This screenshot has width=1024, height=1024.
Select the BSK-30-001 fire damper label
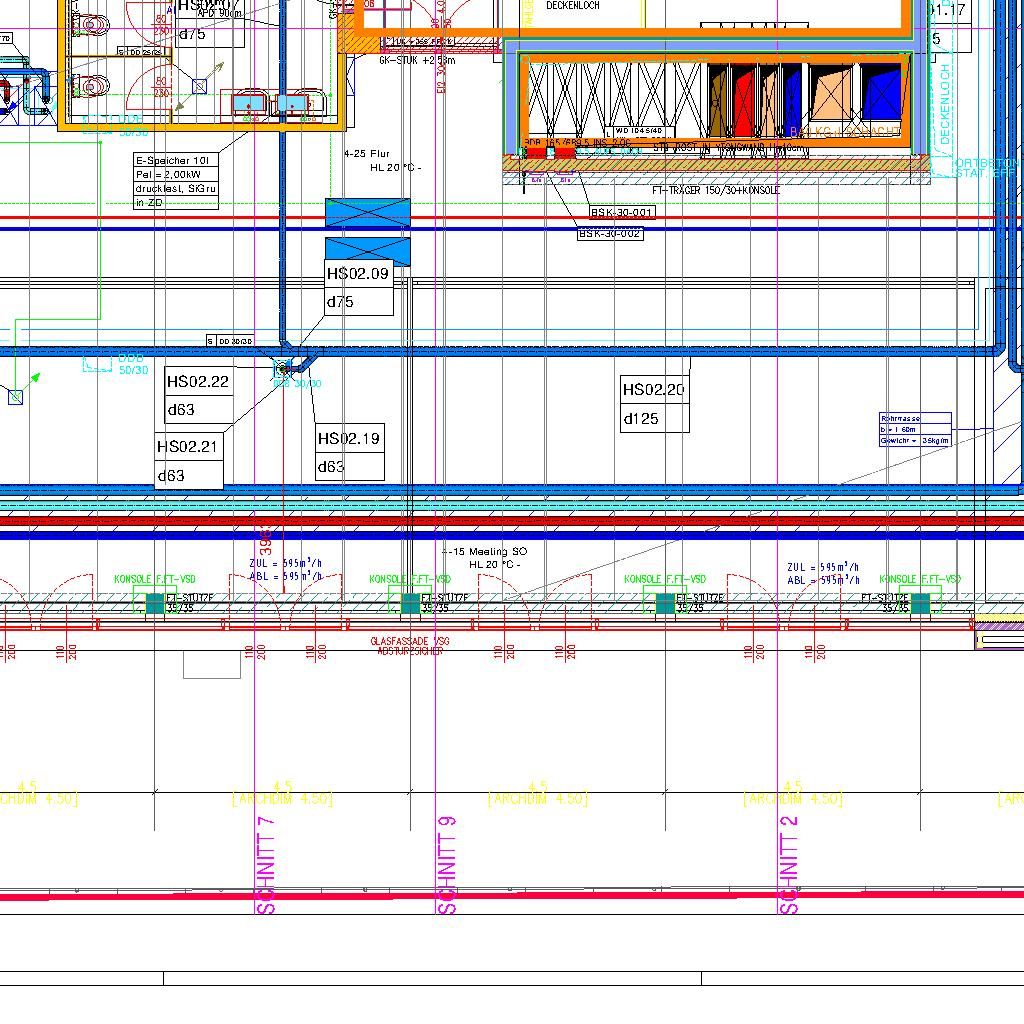point(621,213)
